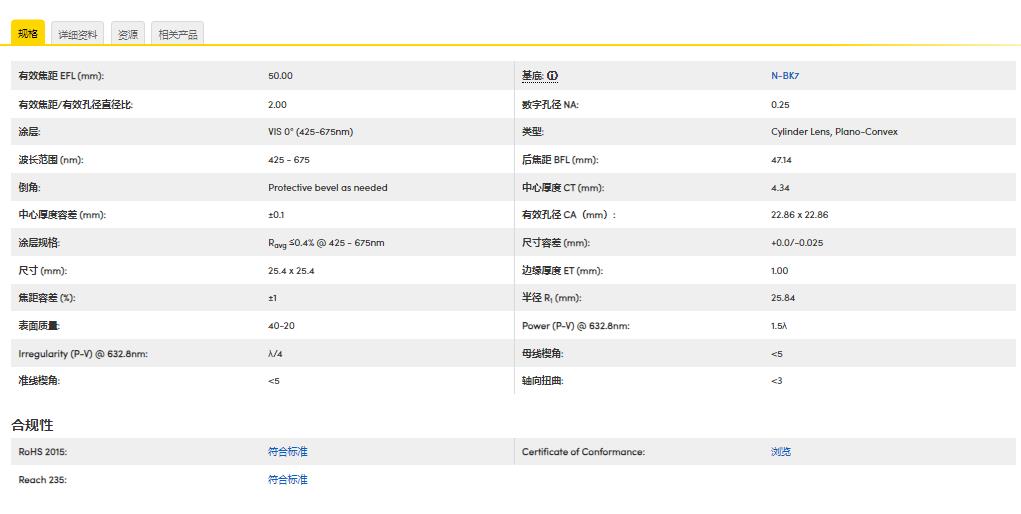The image size is (1021, 514).
Task: Click 'Cylinder Lens, Plano-Convex' type value
Action: 834,132
